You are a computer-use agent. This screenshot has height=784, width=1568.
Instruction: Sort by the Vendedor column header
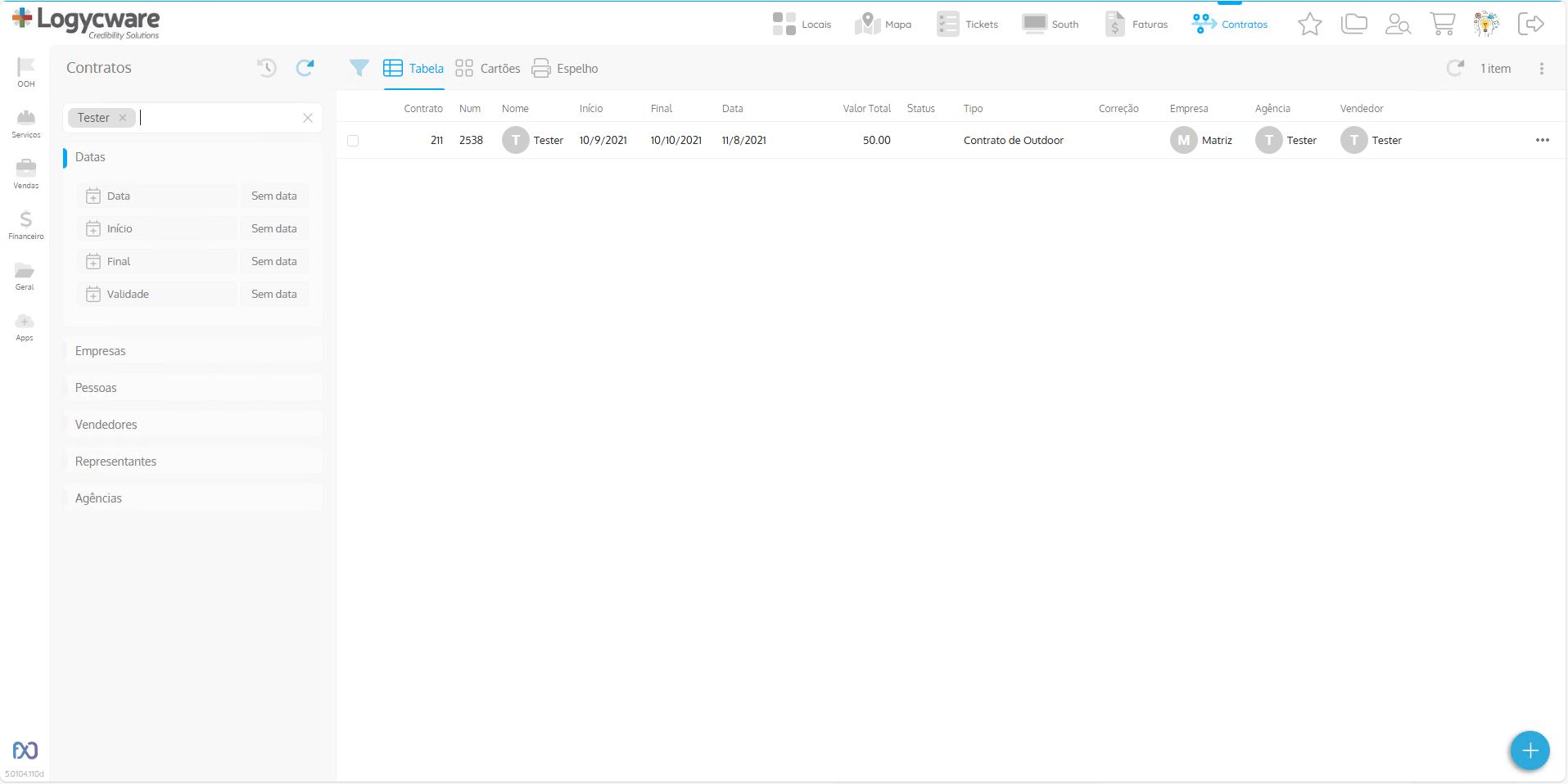click(1362, 108)
